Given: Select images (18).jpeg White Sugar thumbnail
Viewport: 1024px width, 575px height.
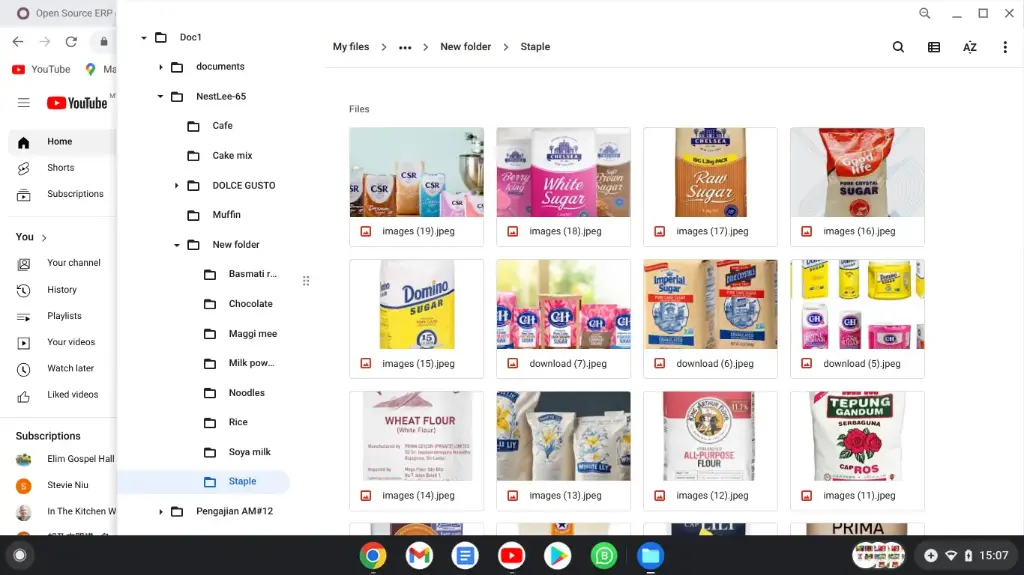Looking at the screenshot, I should 564,187.
